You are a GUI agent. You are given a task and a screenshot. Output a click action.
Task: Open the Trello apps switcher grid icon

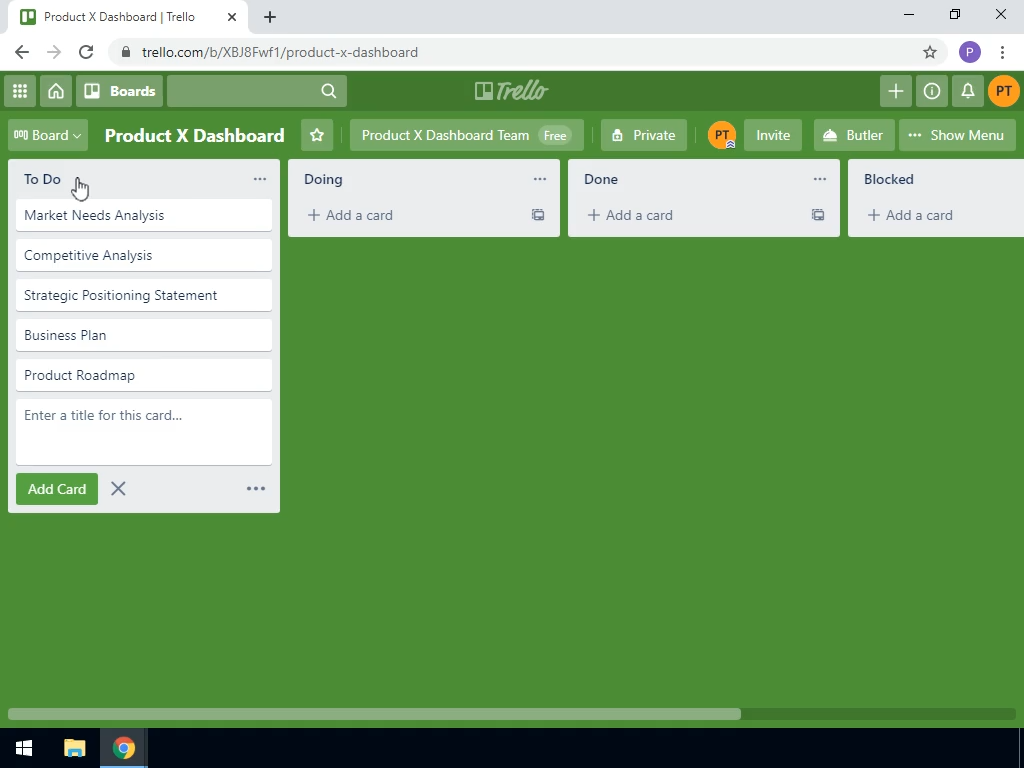coord(20,91)
